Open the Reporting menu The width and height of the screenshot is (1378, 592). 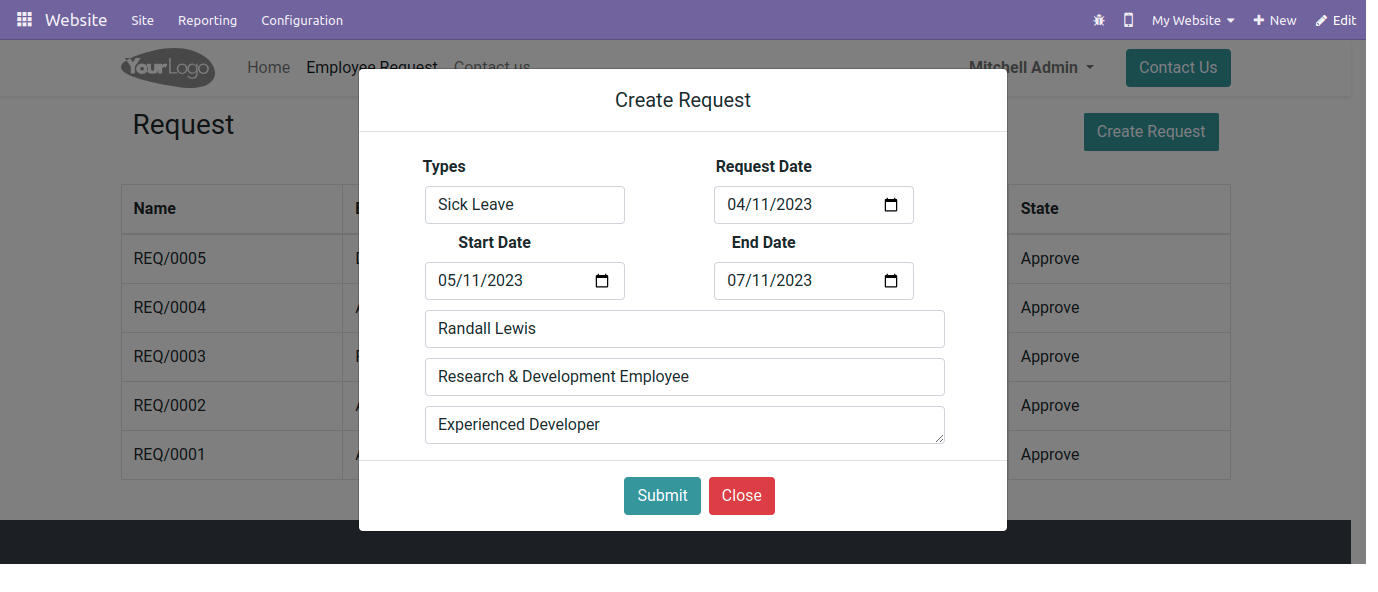click(208, 20)
